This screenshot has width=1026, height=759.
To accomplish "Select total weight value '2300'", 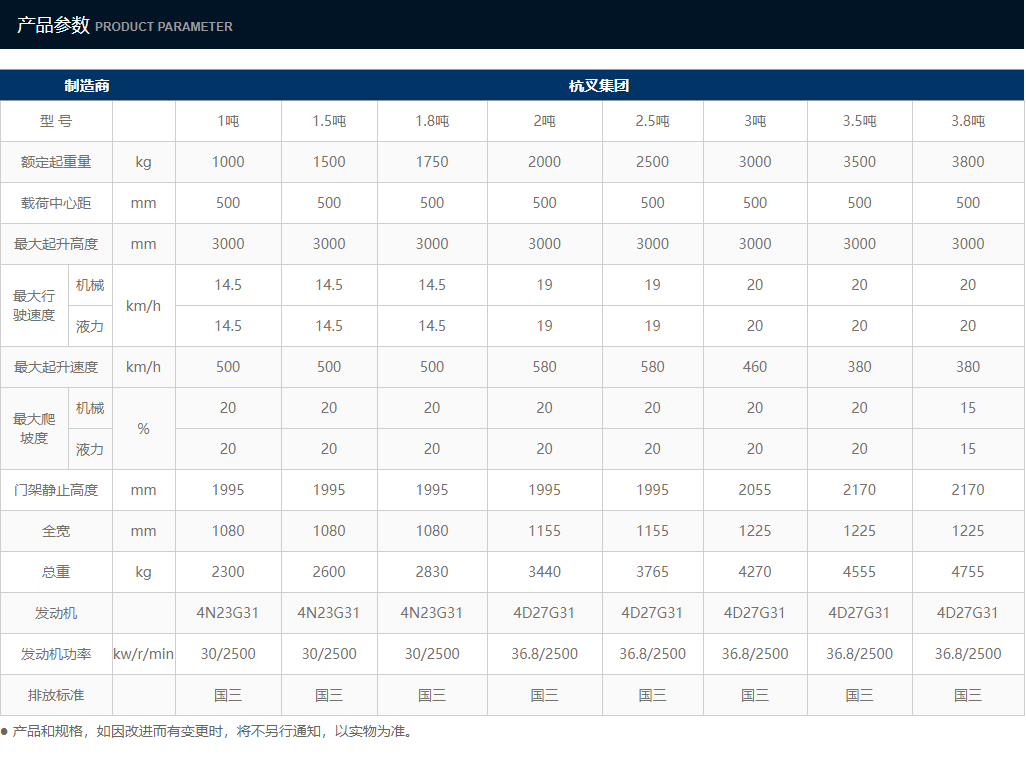I will (228, 572).
